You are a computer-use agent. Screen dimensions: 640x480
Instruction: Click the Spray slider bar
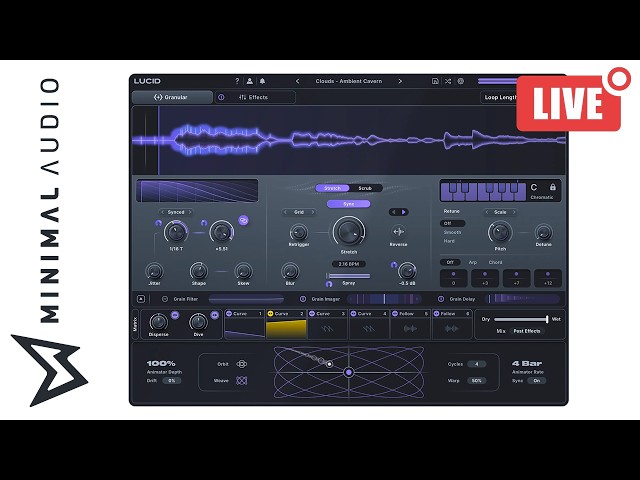349,276
